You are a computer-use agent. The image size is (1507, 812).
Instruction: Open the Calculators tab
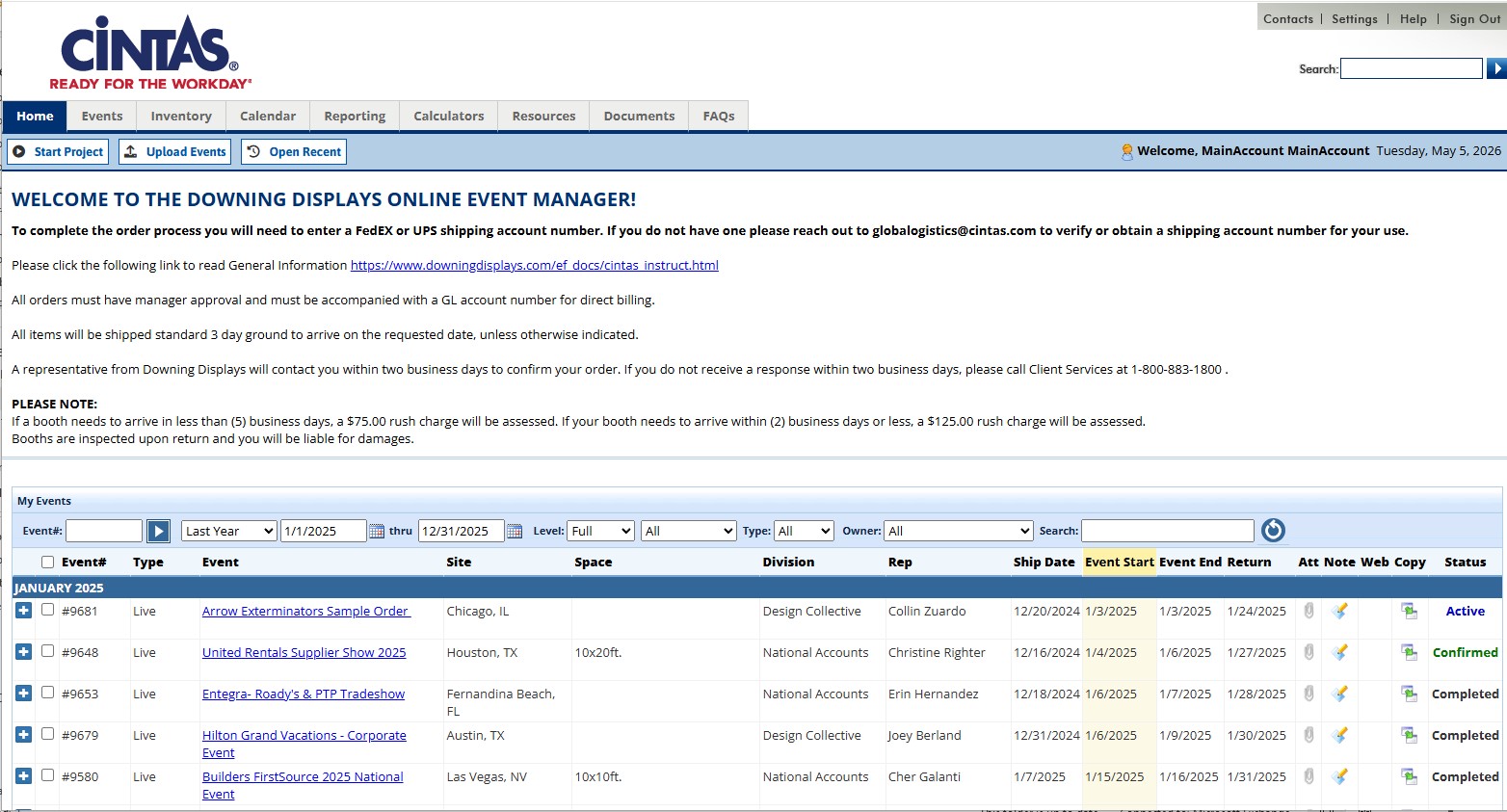[449, 116]
